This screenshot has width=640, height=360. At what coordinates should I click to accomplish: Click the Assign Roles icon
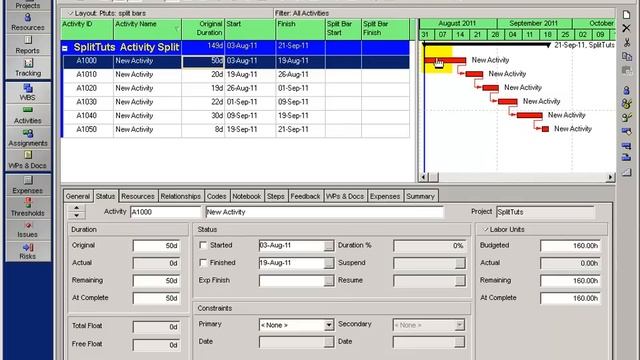[627, 118]
